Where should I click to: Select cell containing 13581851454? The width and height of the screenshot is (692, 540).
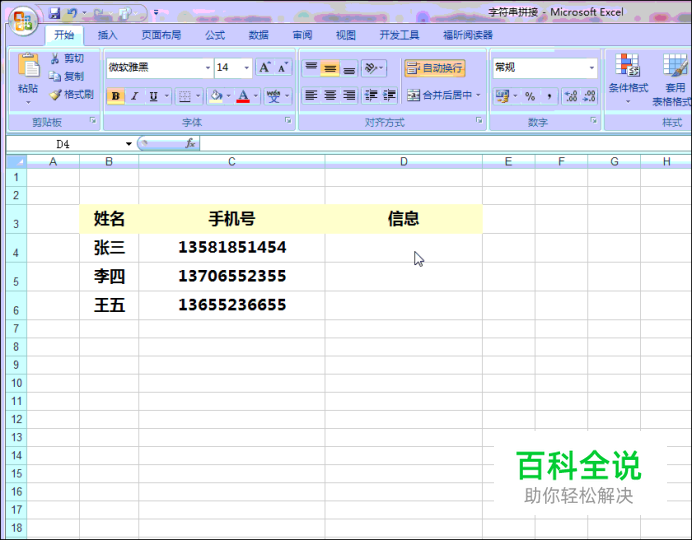tap(232, 248)
